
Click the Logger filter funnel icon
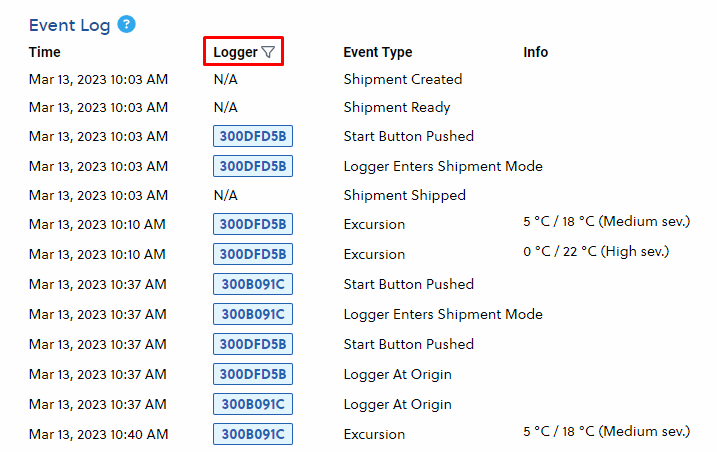pyautogui.click(x=268, y=52)
